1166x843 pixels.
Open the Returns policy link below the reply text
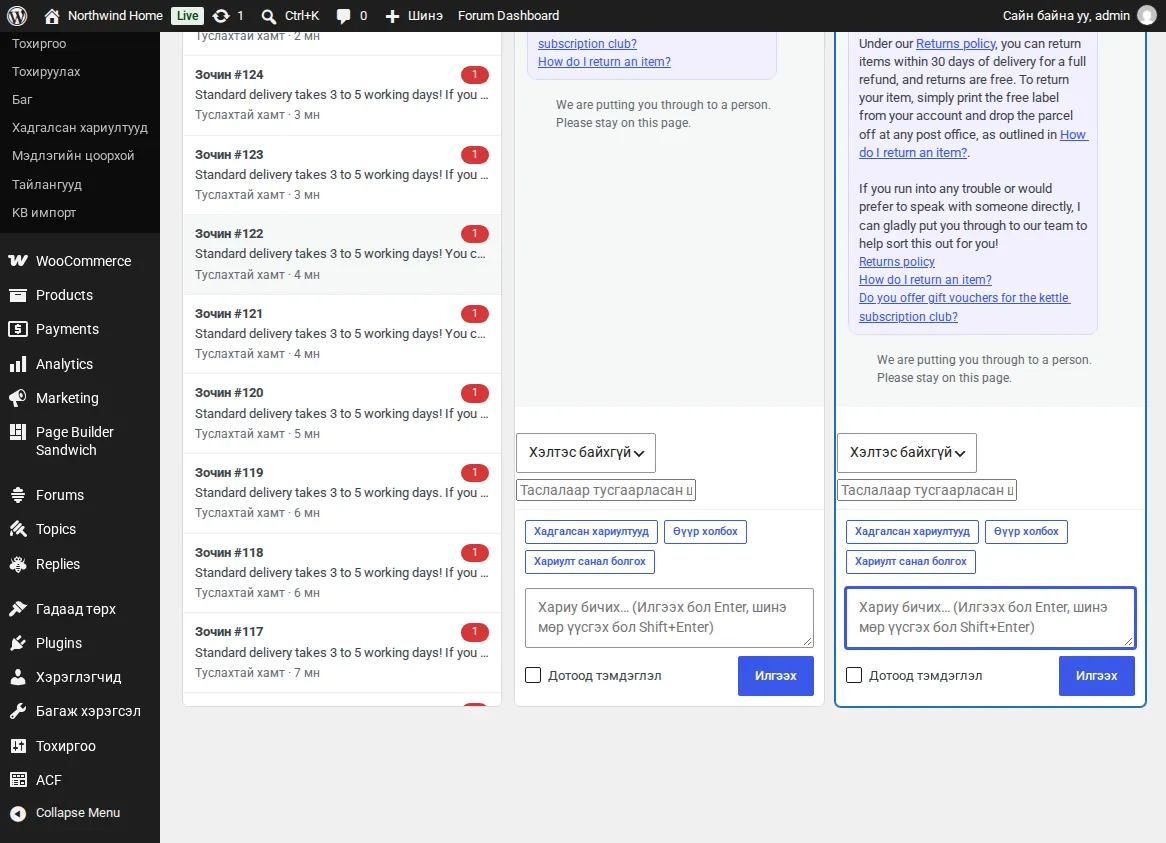[x=897, y=262]
